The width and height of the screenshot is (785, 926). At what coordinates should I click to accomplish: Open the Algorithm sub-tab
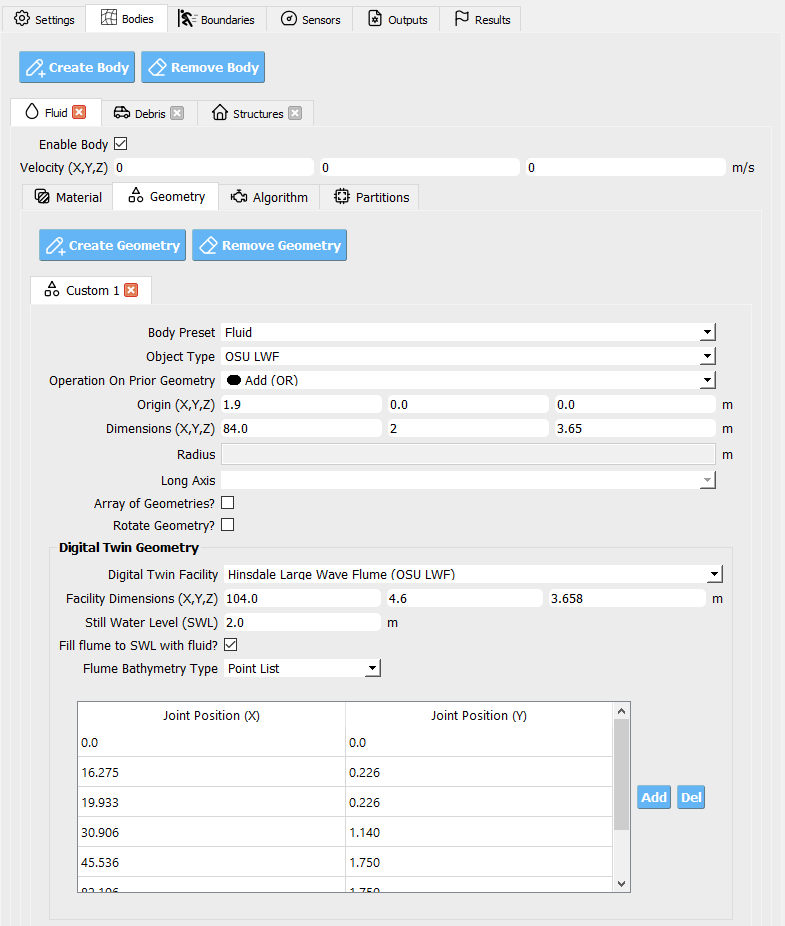click(269, 197)
